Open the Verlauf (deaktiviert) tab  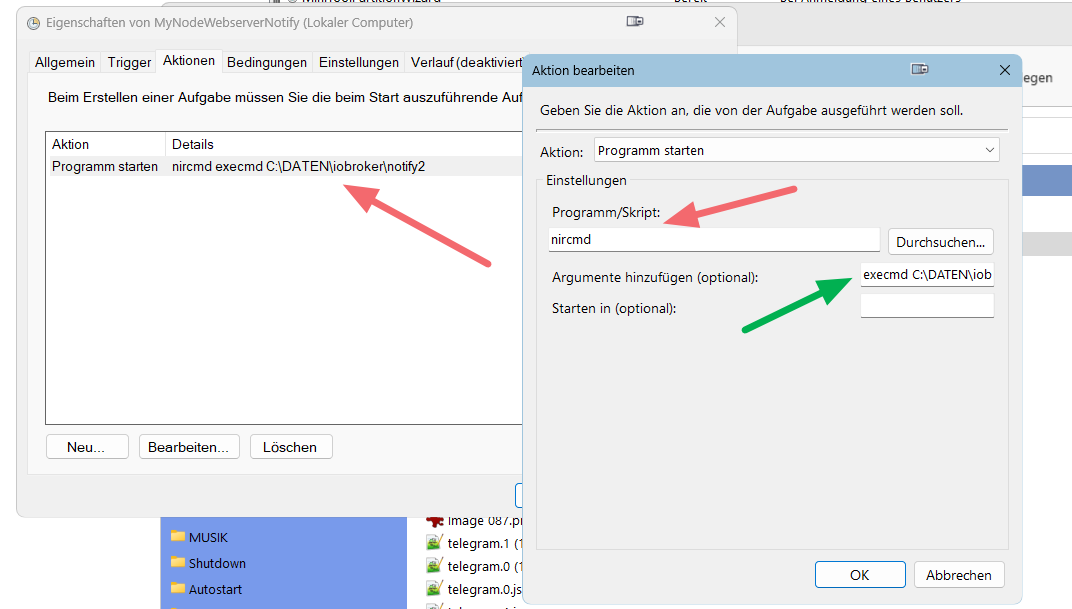pyautogui.click(x=466, y=62)
